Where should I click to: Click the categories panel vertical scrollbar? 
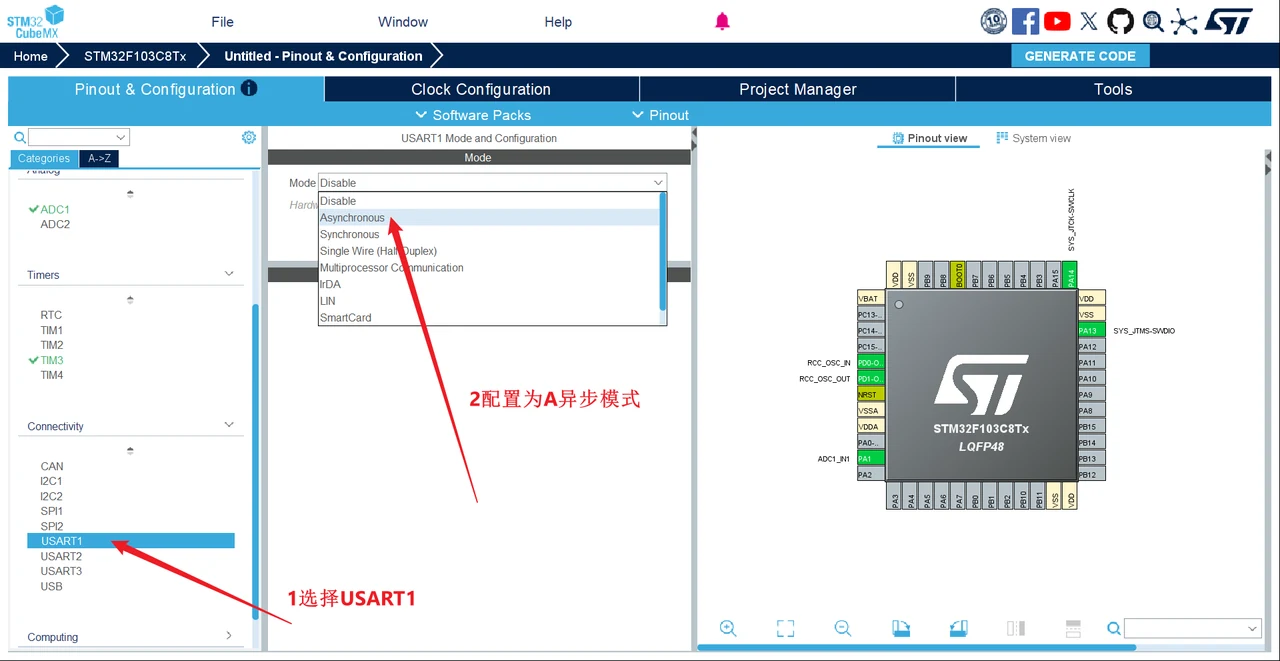[255, 460]
